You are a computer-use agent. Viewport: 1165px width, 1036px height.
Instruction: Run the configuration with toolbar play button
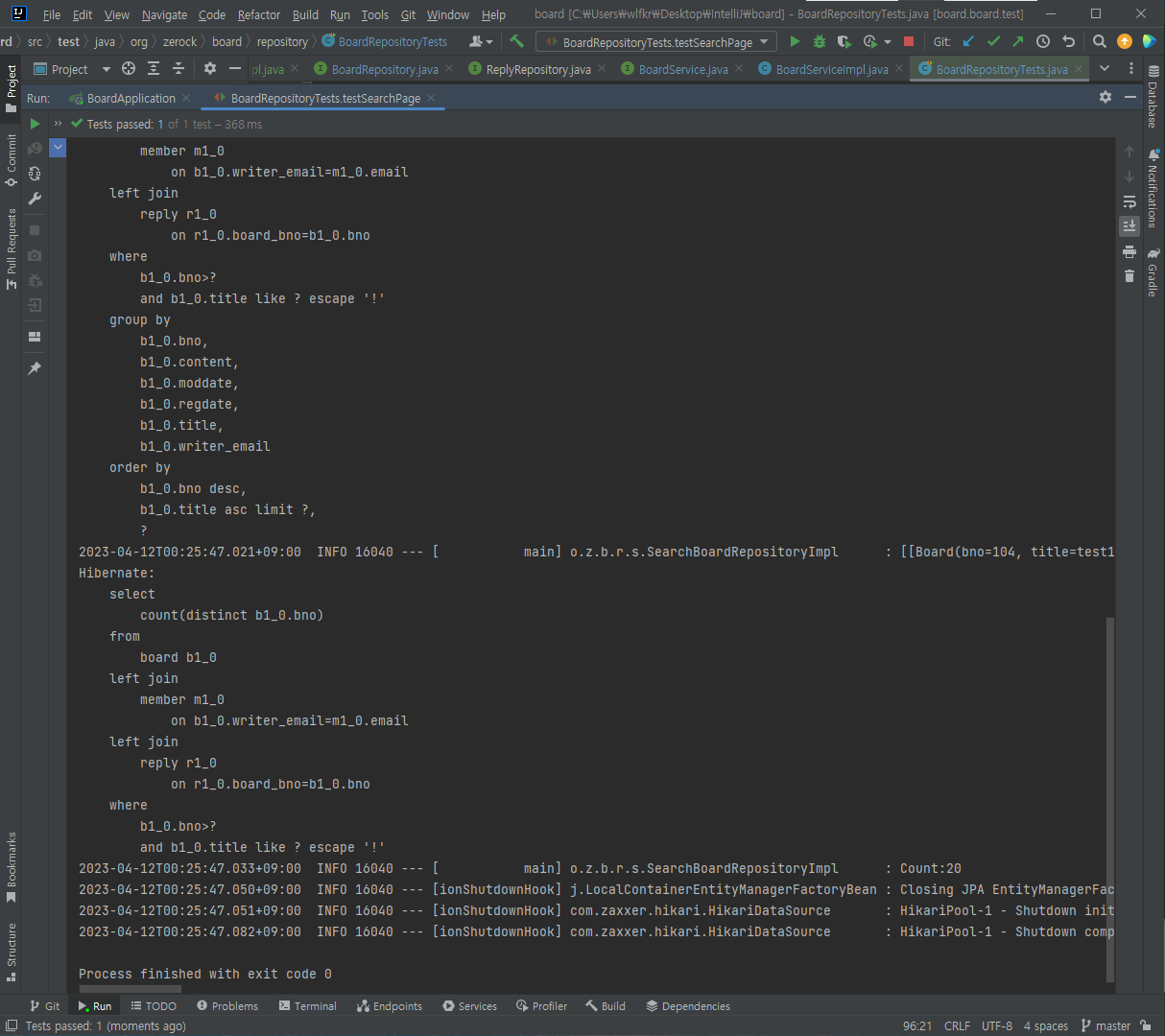pyautogui.click(x=795, y=41)
